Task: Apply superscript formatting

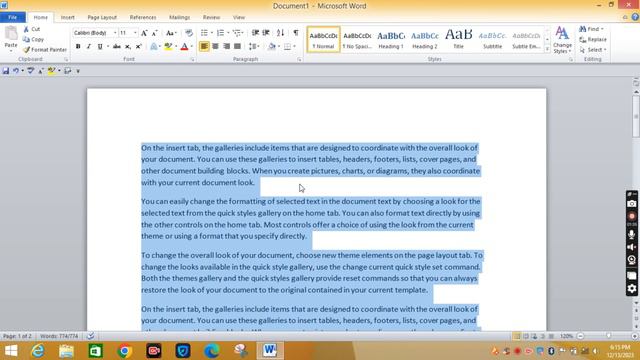Action: click(138, 47)
